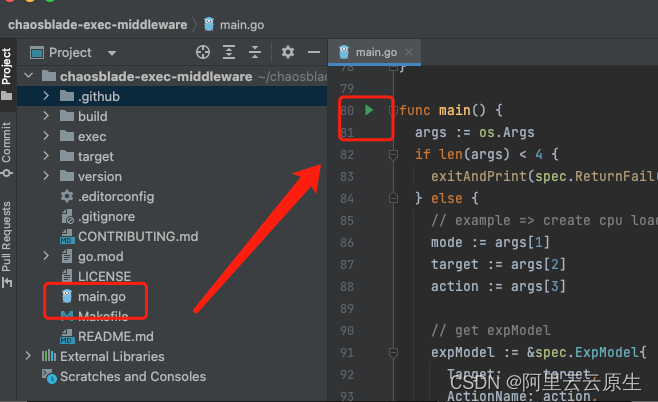Open the Pull Requests side tab
The height and width of the screenshot is (402, 658).
click(7, 244)
